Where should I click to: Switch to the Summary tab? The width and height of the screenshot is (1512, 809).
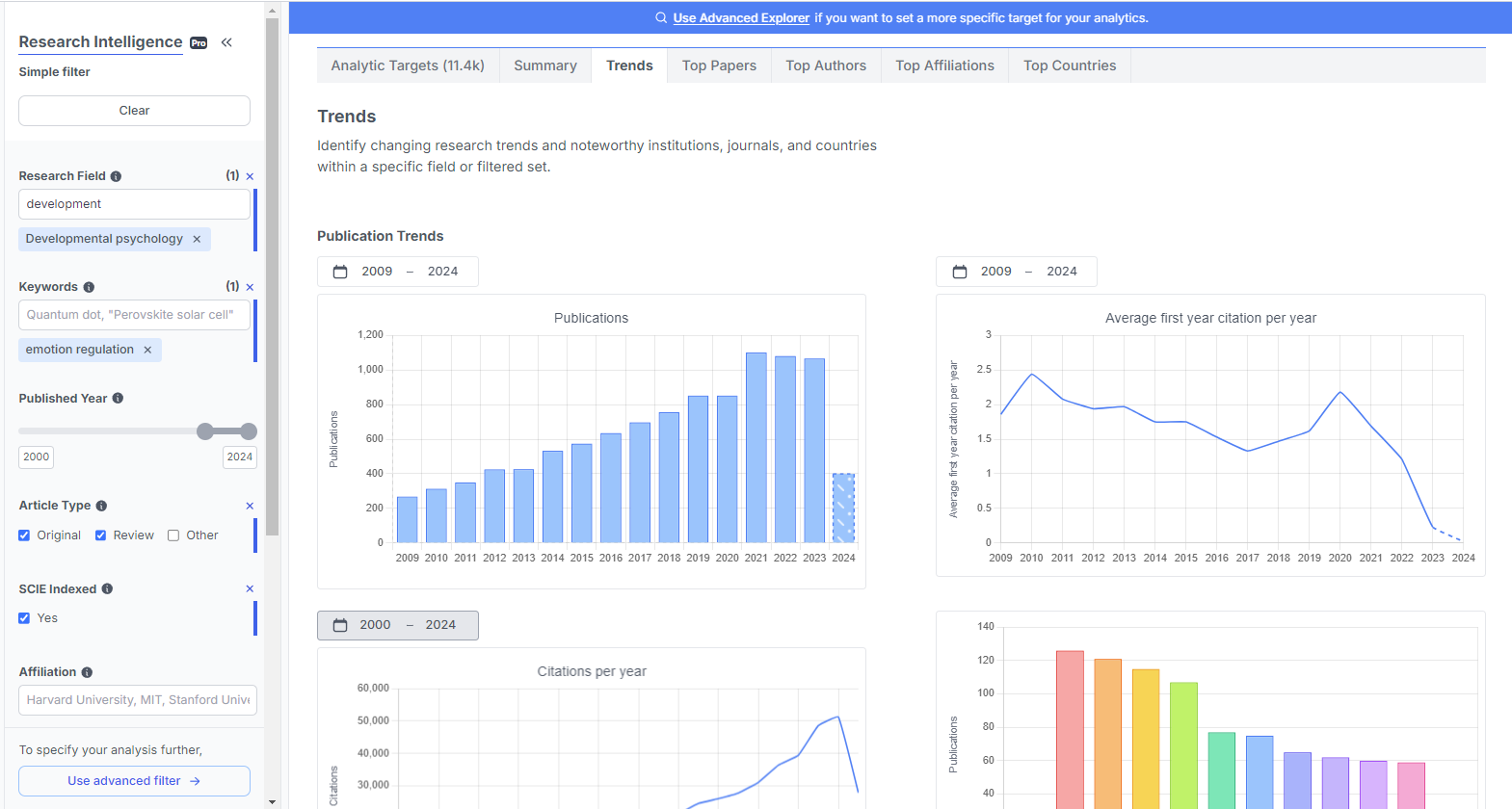545,65
